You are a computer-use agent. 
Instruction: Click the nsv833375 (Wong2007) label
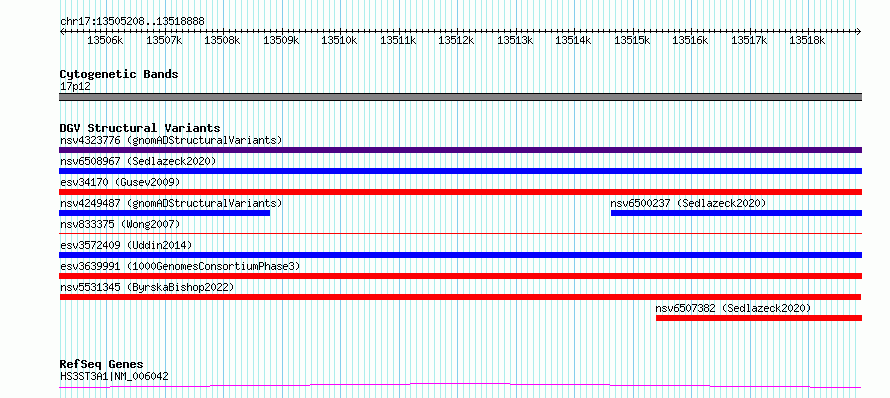[120, 224]
